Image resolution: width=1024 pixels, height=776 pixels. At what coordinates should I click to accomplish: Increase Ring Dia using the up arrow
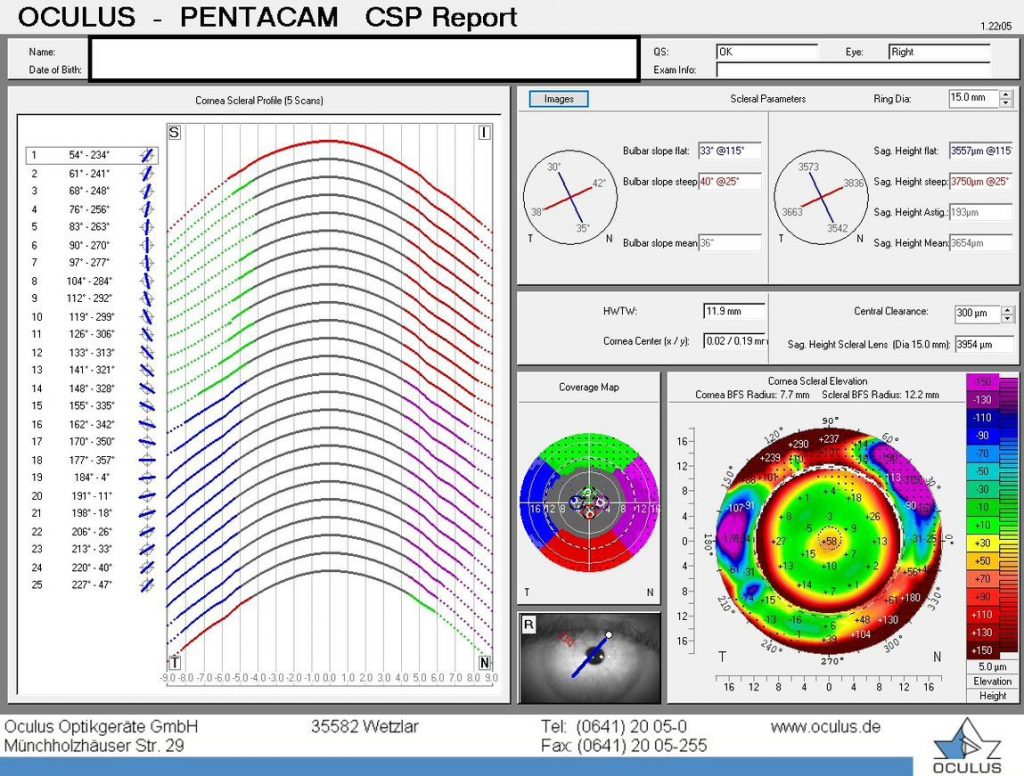coord(1008,94)
